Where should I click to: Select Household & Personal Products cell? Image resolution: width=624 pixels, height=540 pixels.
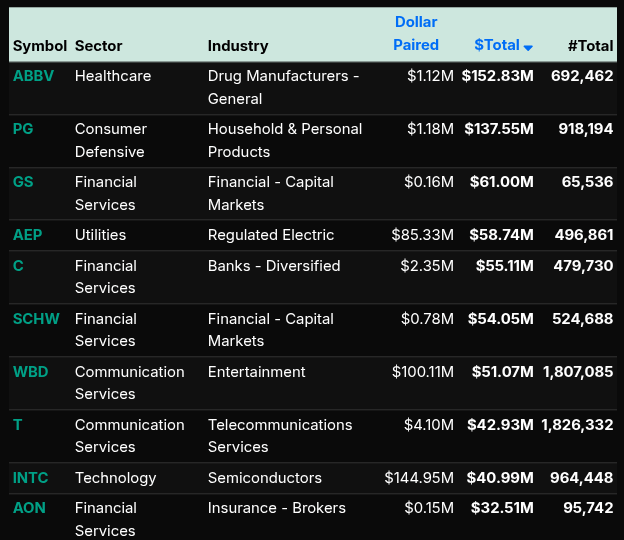point(285,140)
